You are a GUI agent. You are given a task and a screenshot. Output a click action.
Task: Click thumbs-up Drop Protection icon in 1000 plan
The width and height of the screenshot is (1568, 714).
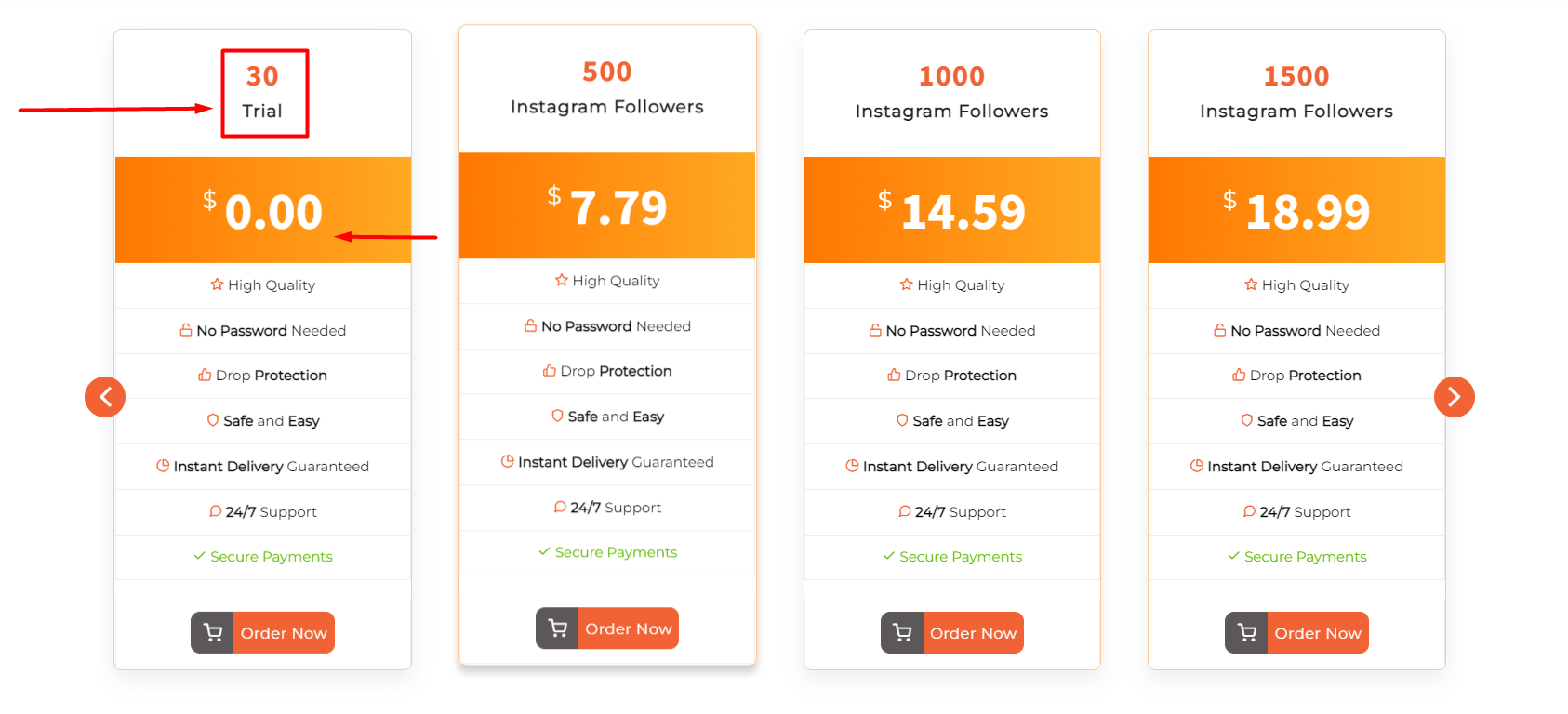[x=894, y=375]
